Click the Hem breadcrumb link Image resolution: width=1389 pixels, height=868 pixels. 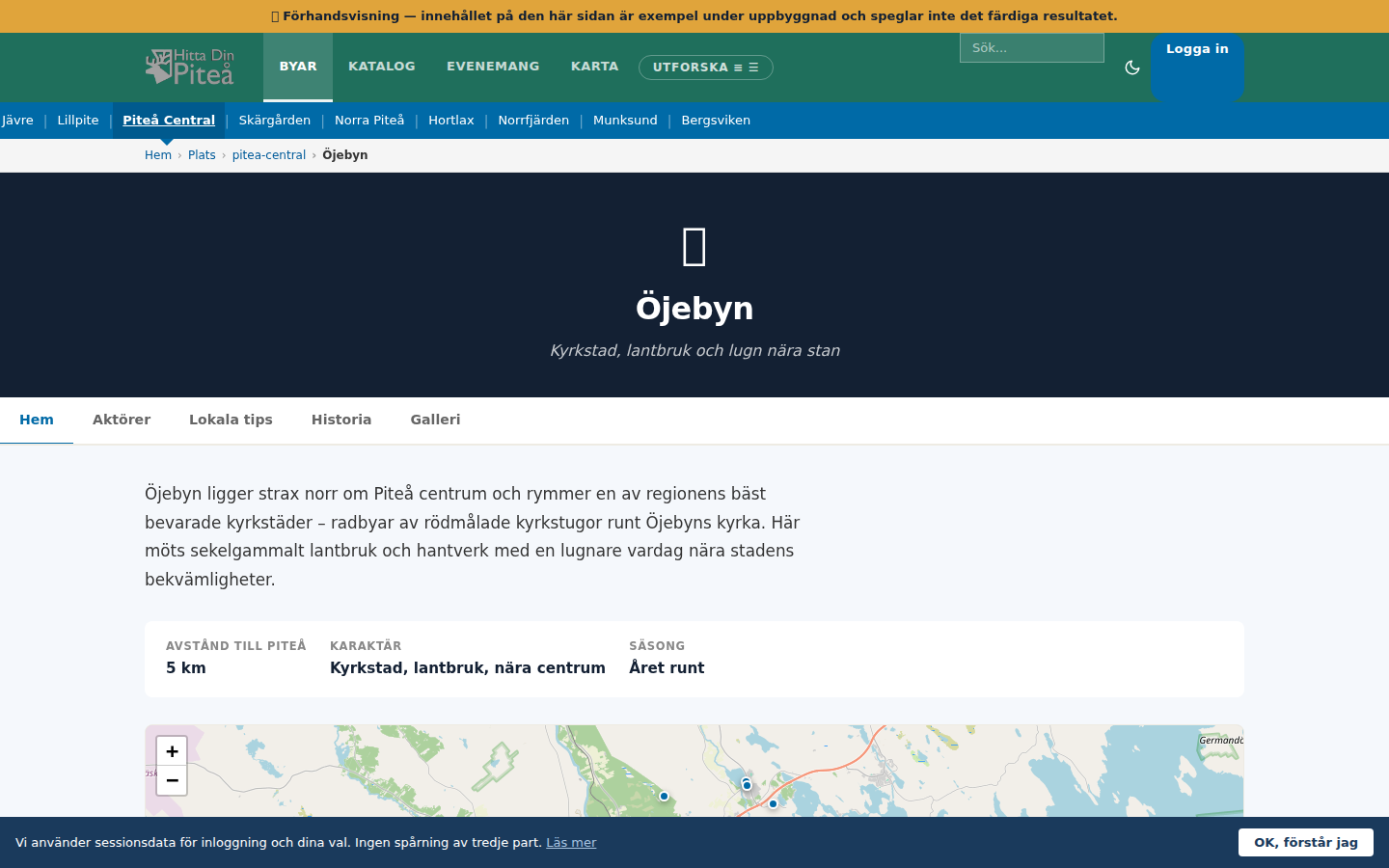(x=158, y=155)
